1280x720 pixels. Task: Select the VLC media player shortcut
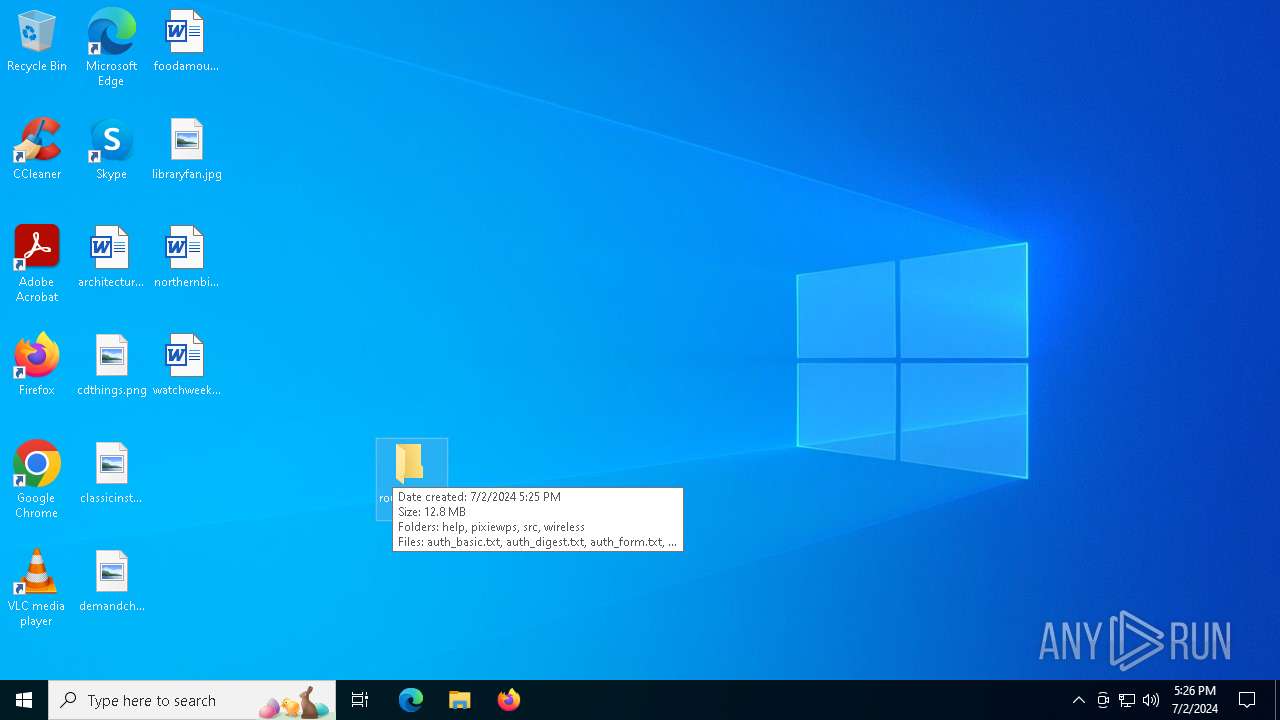(37, 587)
